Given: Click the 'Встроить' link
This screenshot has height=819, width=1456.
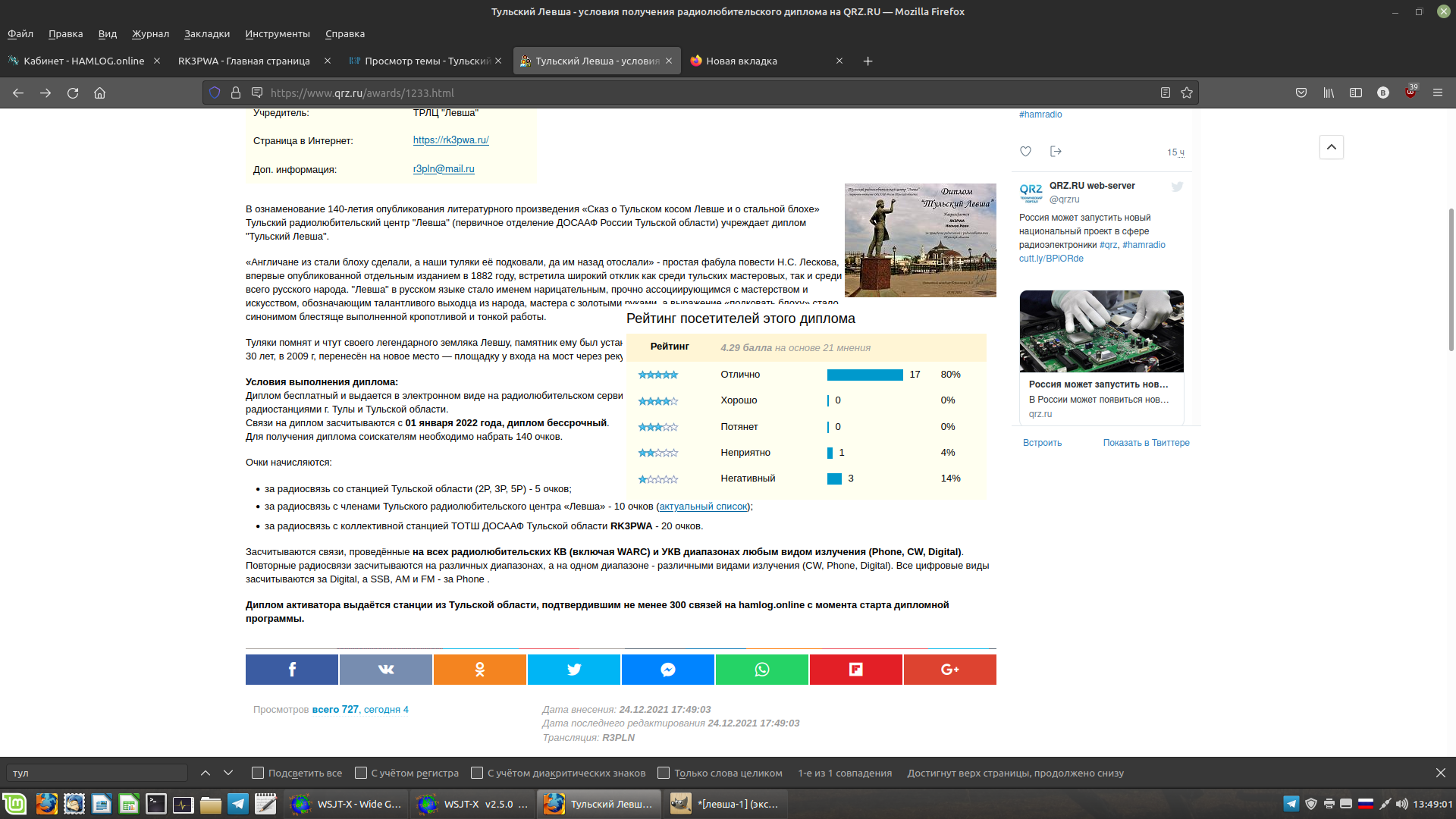Looking at the screenshot, I should pos(1042,443).
